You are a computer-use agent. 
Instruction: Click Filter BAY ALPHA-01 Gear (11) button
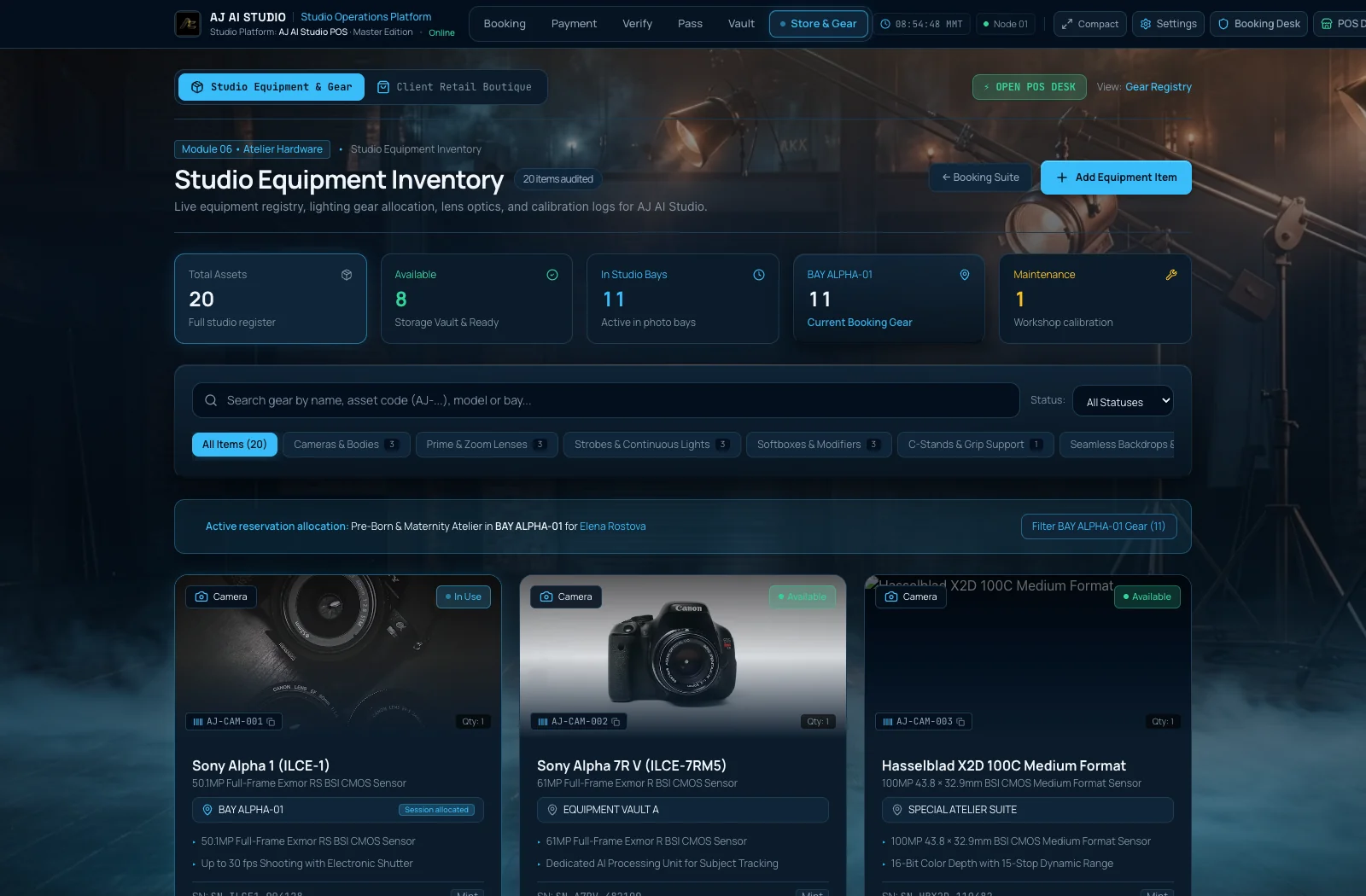(1098, 527)
